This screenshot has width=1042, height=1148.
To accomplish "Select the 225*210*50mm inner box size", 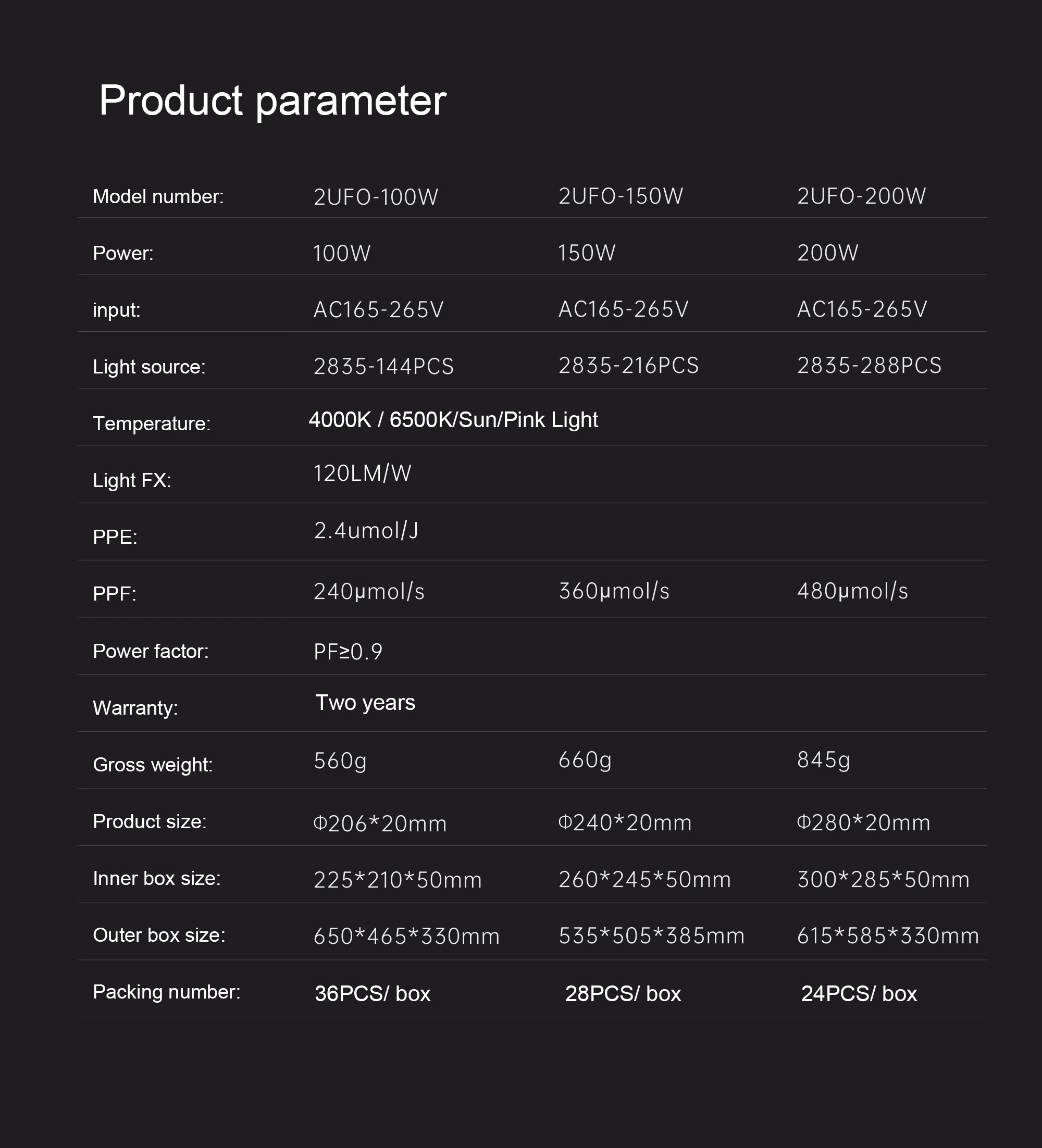I will pyautogui.click(x=398, y=880).
